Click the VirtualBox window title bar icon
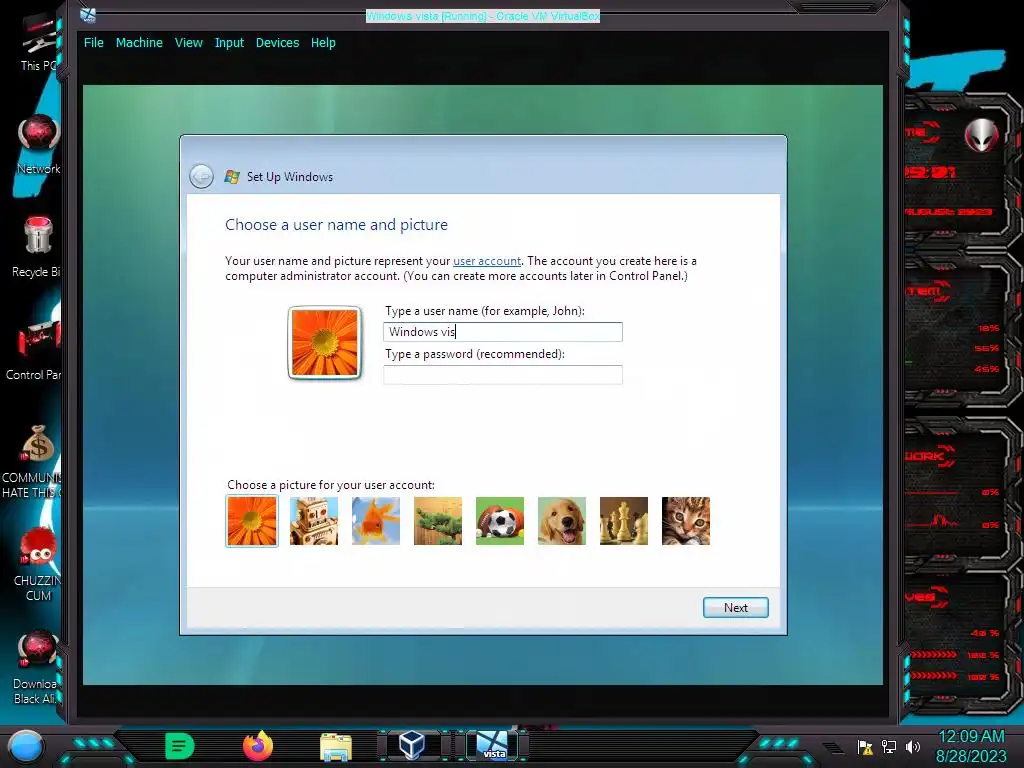This screenshot has width=1024, height=768. [x=88, y=15]
